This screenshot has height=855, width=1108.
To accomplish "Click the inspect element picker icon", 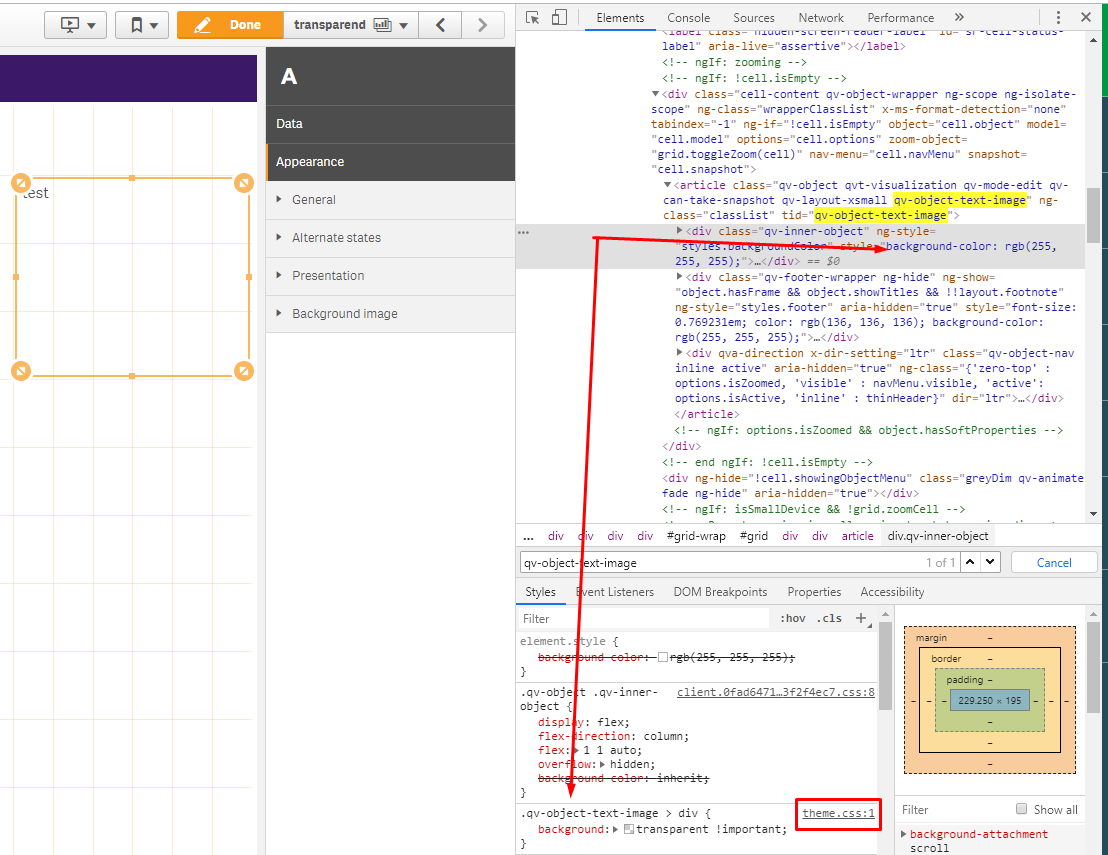I will click(533, 18).
